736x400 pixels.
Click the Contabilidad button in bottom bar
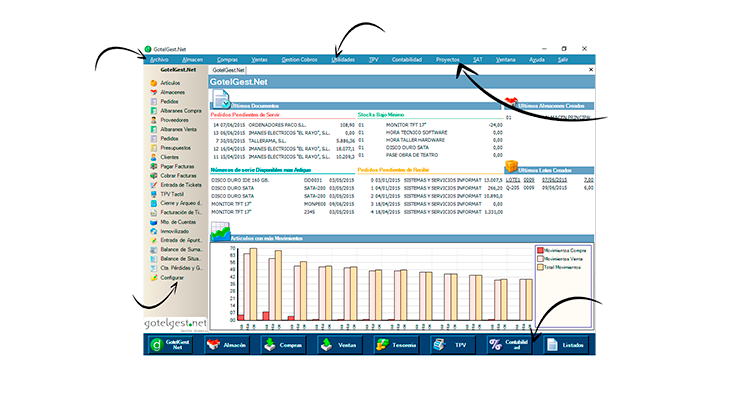click(509, 345)
